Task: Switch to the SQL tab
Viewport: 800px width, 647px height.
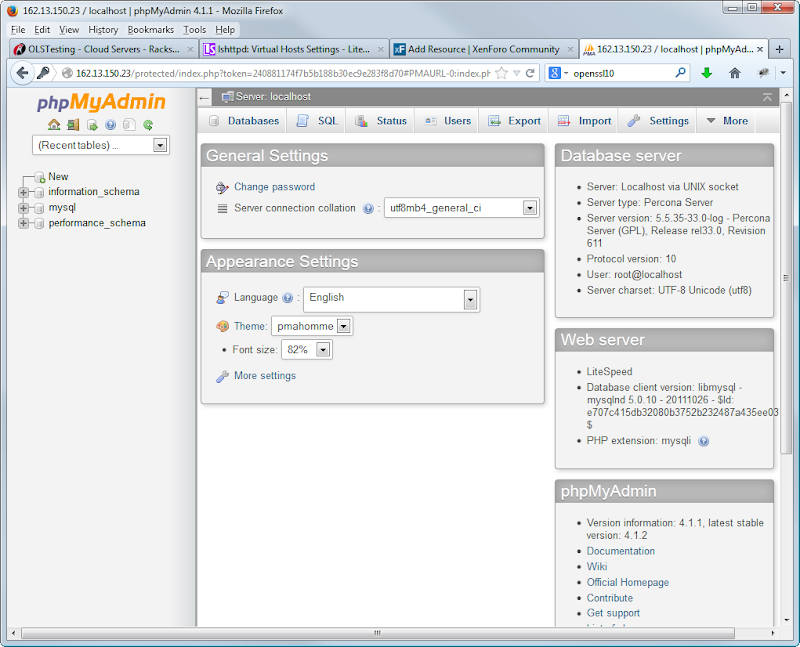Action: [x=316, y=121]
